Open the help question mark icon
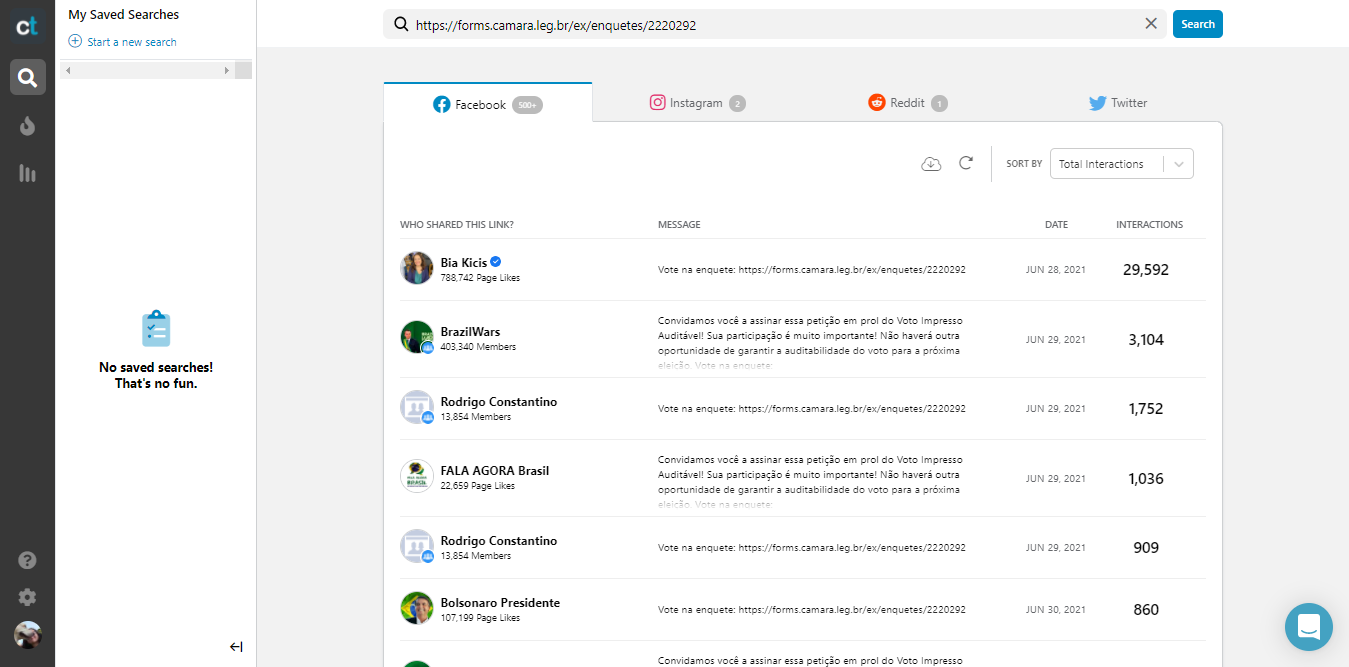Image resolution: width=1349 pixels, height=667 pixels. (x=27, y=560)
